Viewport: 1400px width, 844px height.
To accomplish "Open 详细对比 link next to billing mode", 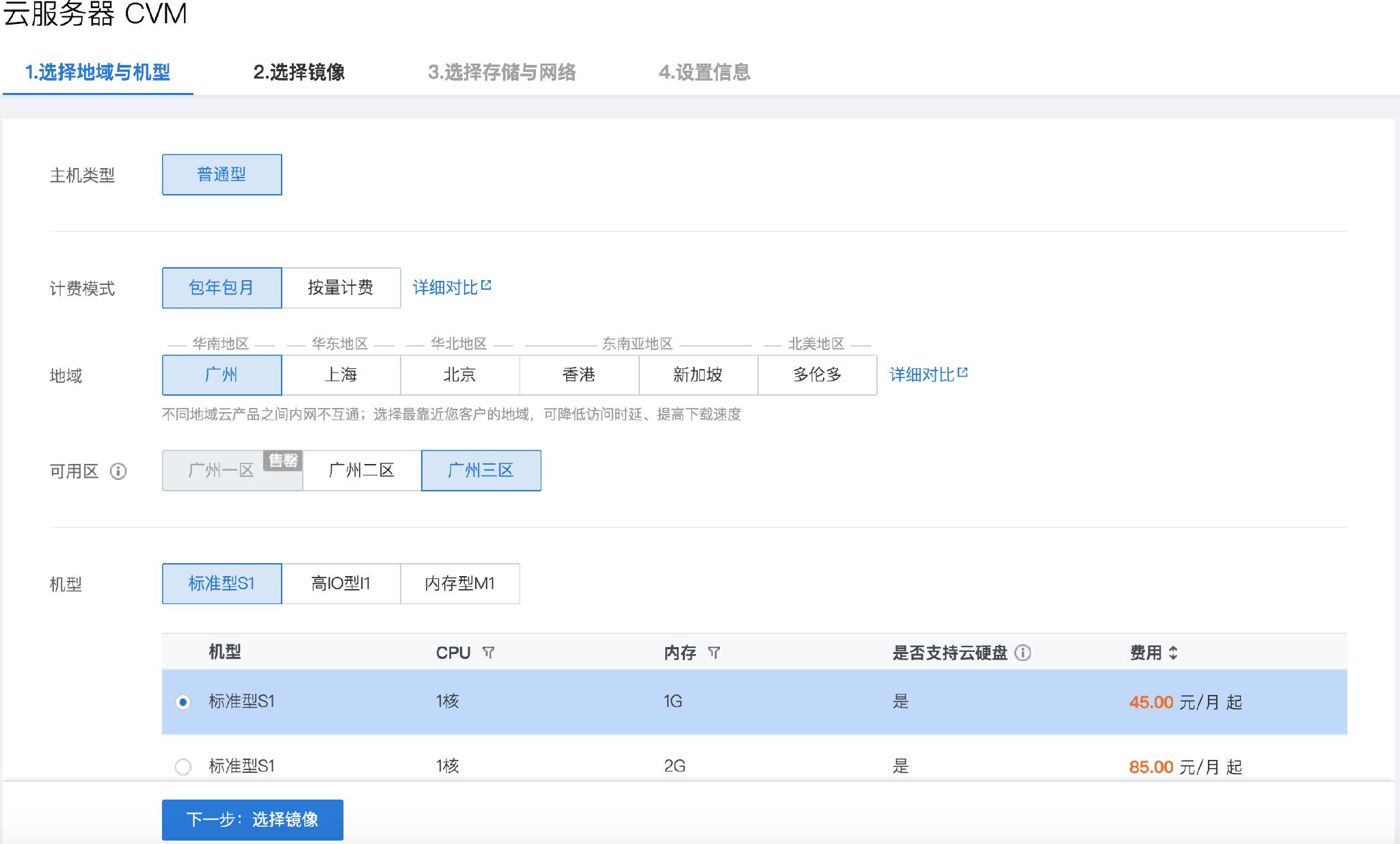I will click(452, 288).
